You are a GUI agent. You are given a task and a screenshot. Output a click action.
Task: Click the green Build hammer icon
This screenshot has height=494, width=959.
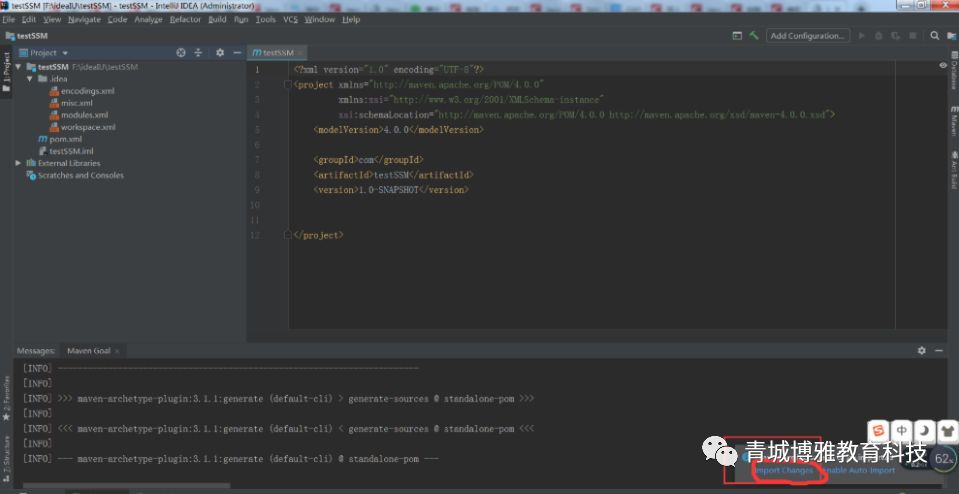click(754, 35)
